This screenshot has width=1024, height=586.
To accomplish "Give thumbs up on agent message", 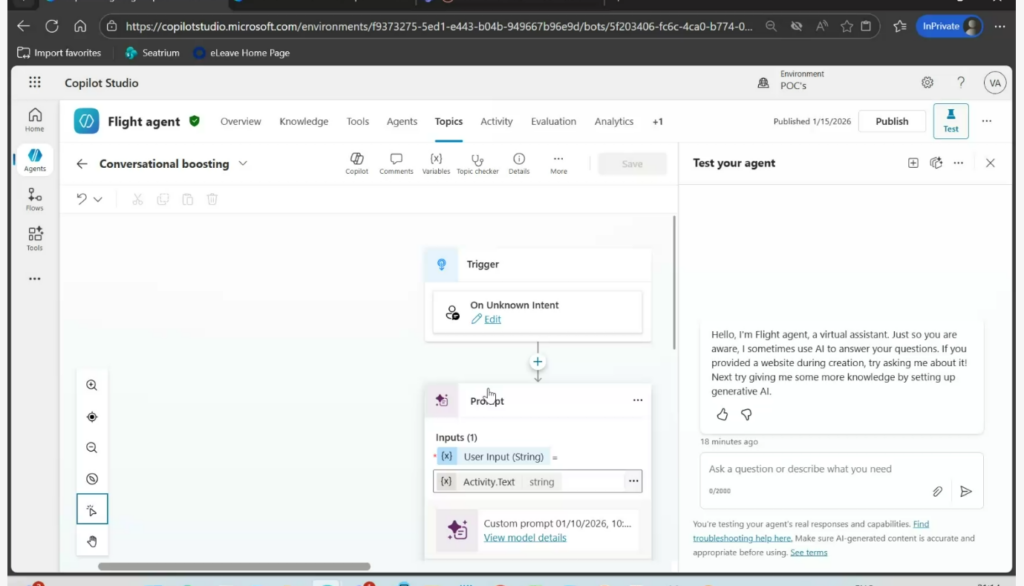I will point(723,414).
